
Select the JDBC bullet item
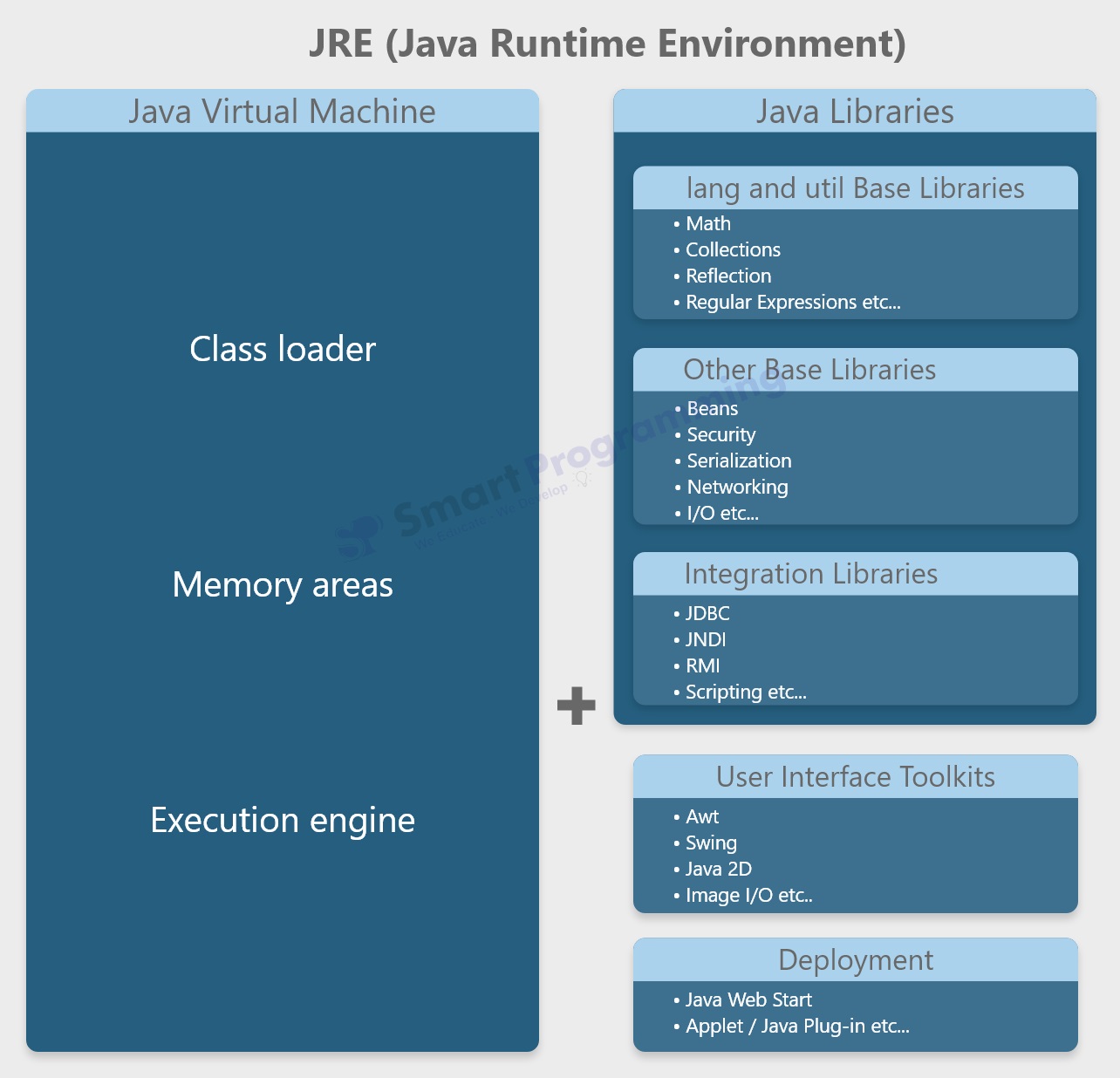point(702,613)
